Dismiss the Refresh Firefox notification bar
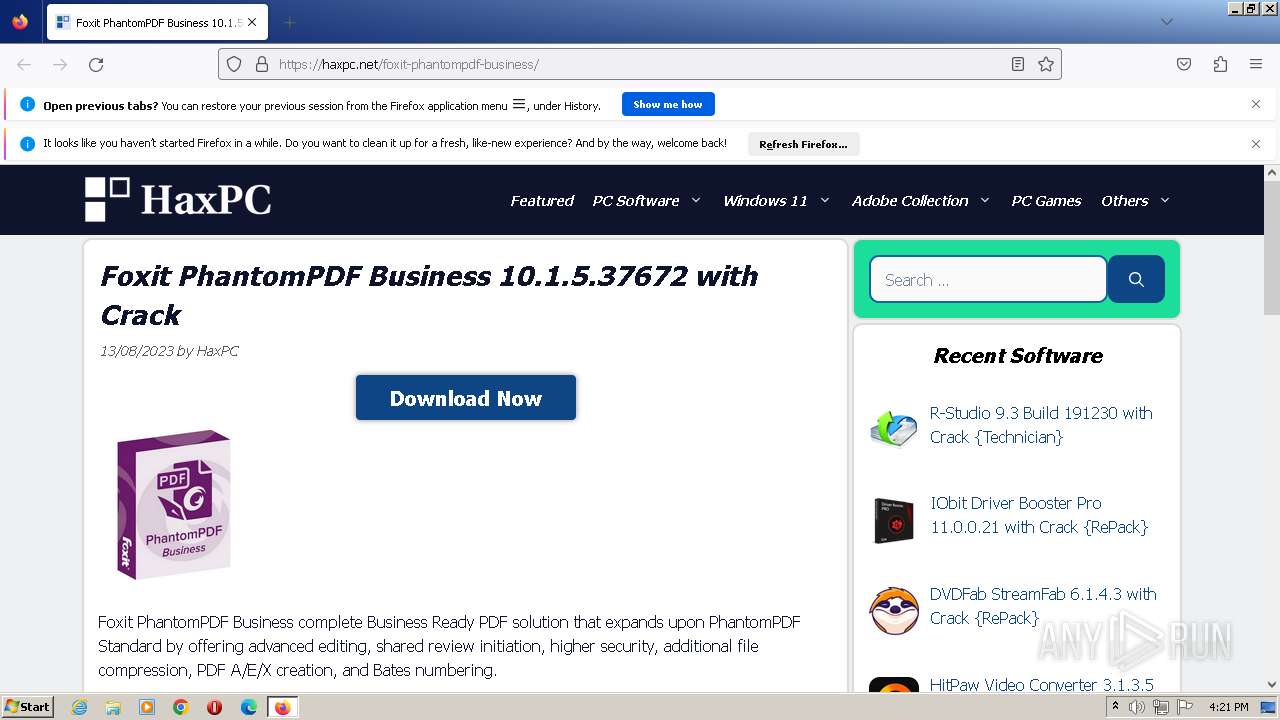 point(1256,144)
